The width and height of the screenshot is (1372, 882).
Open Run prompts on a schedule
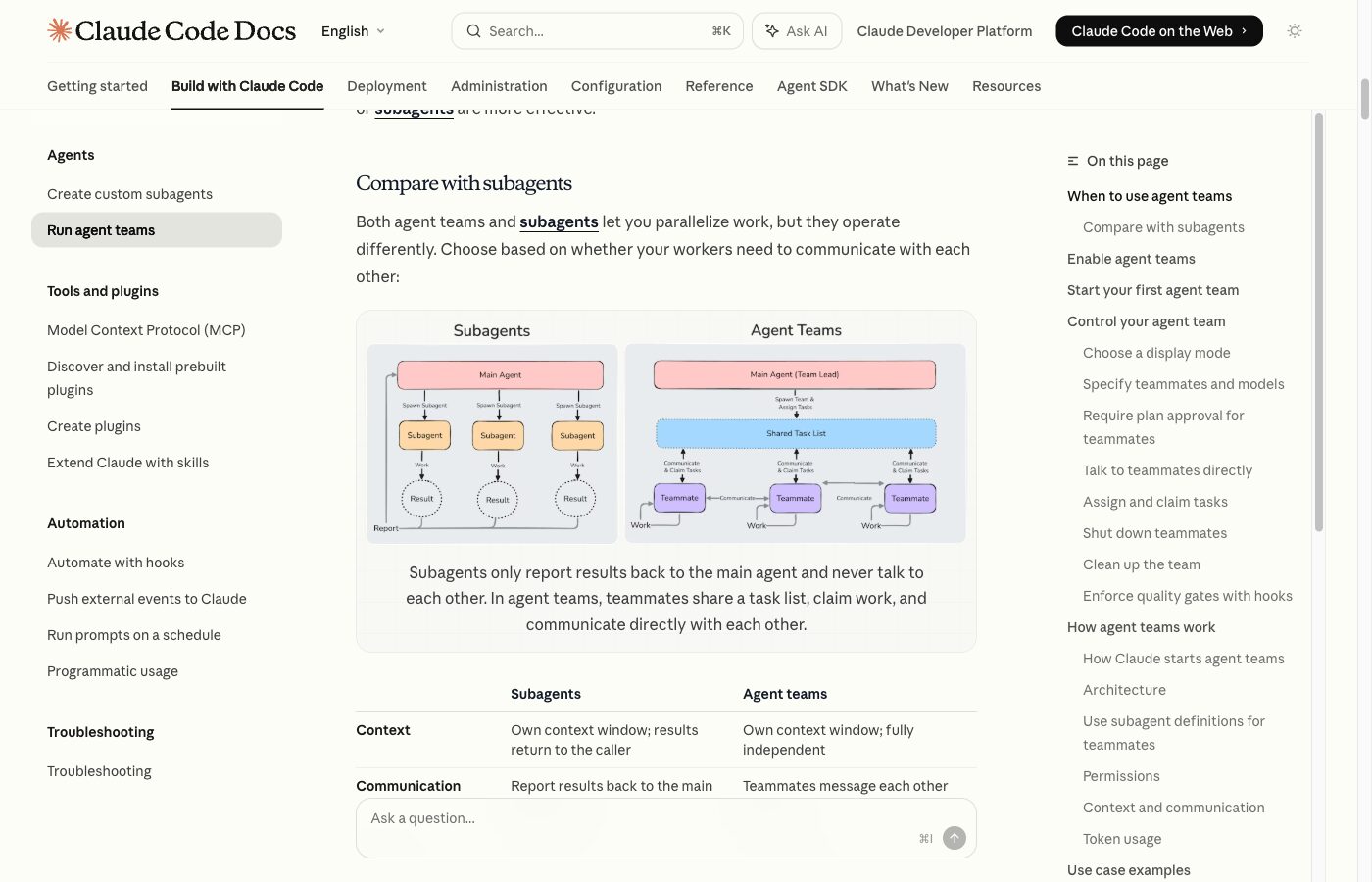(134, 635)
